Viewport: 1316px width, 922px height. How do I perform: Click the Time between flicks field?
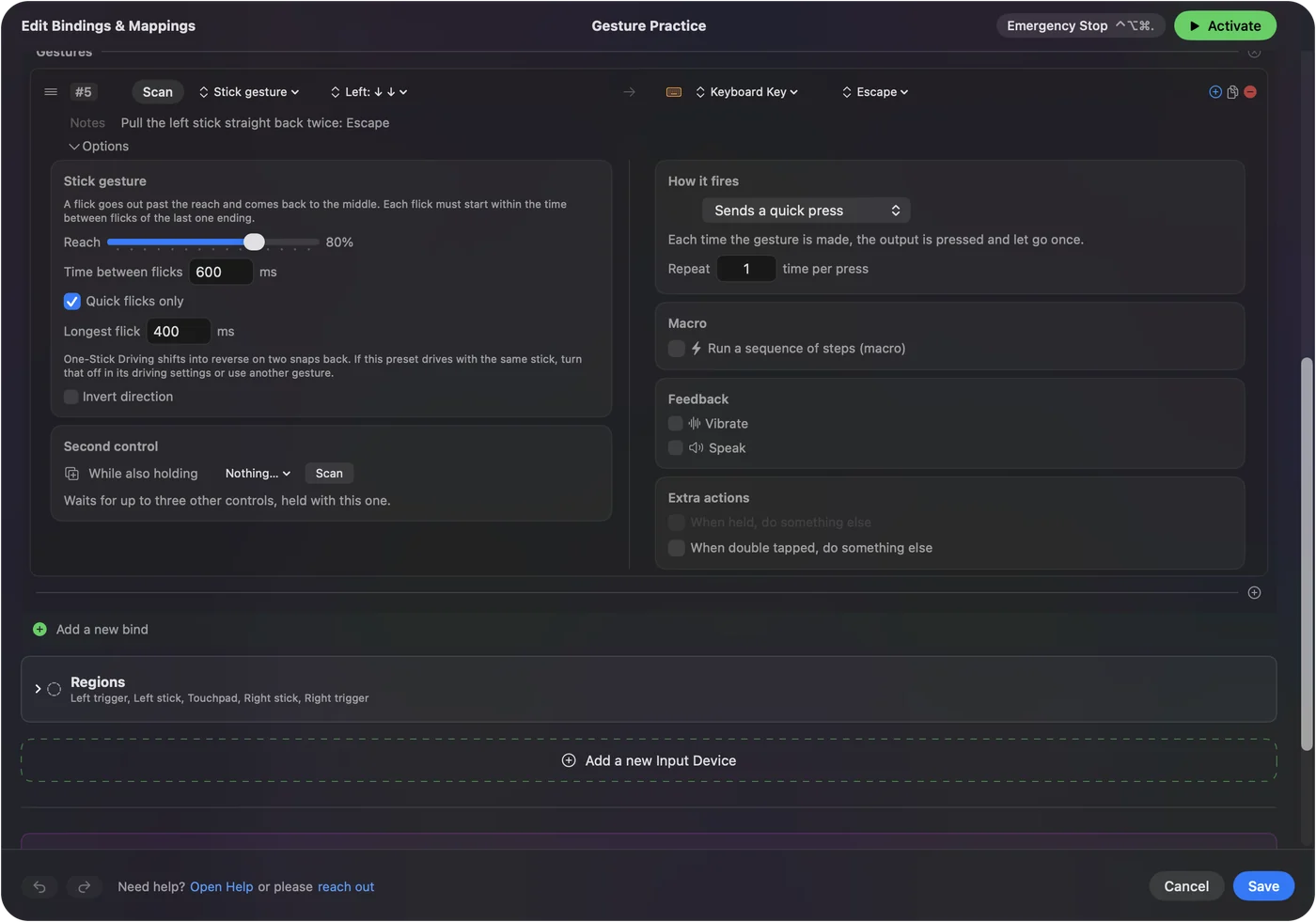tap(221, 273)
